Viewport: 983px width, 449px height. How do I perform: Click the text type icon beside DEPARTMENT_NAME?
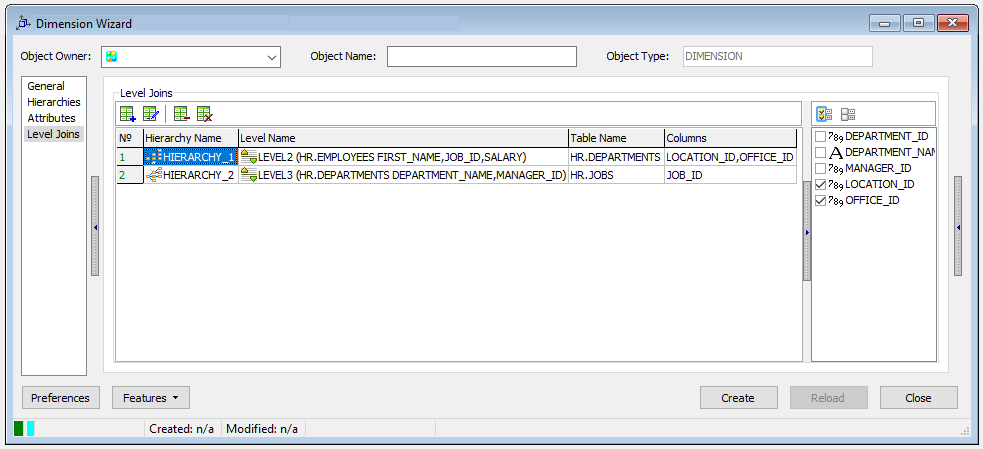[x=836, y=152]
